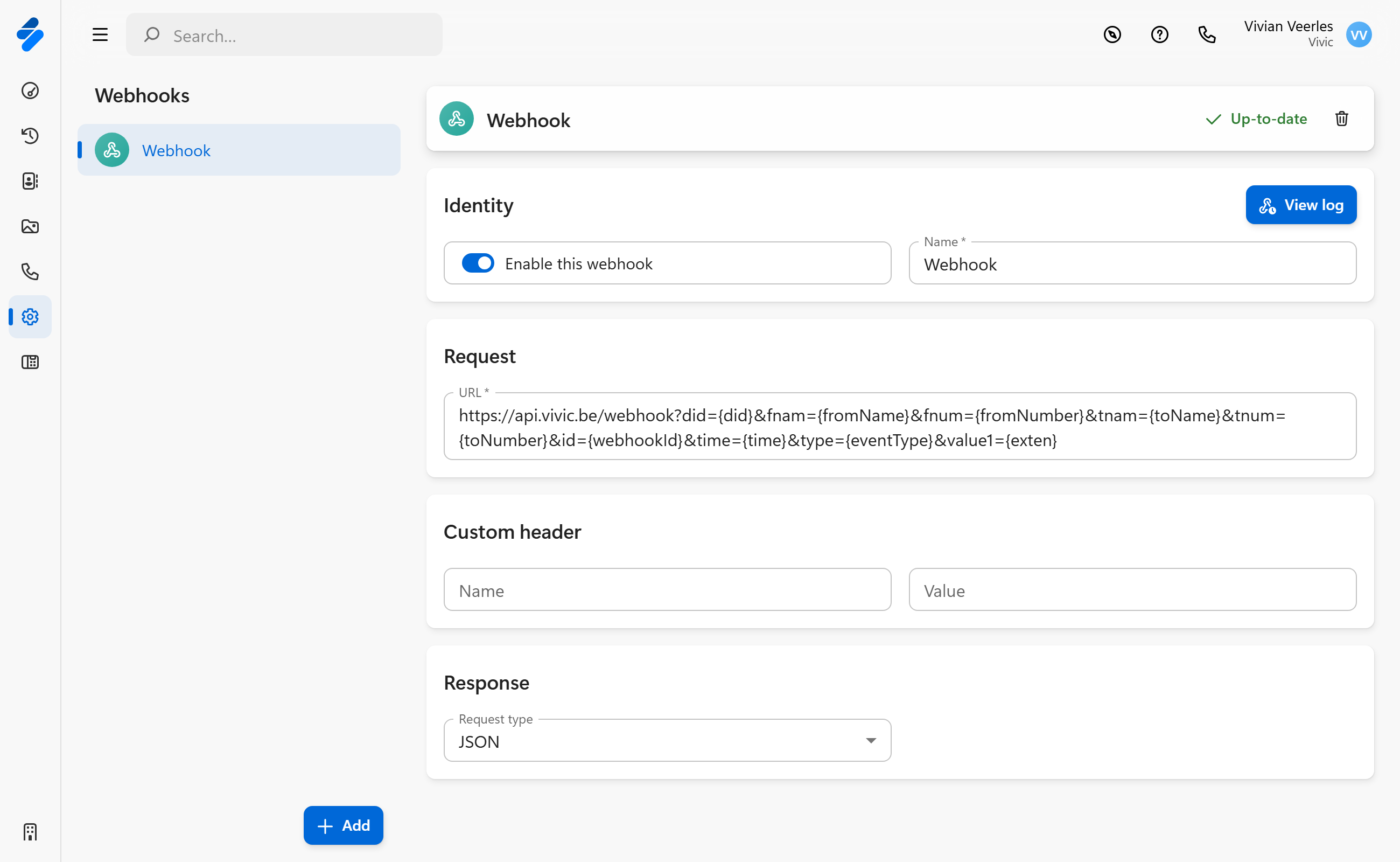Open the phone icon in left sidebar
This screenshot has width=1400, height=862.
(30, 272)
